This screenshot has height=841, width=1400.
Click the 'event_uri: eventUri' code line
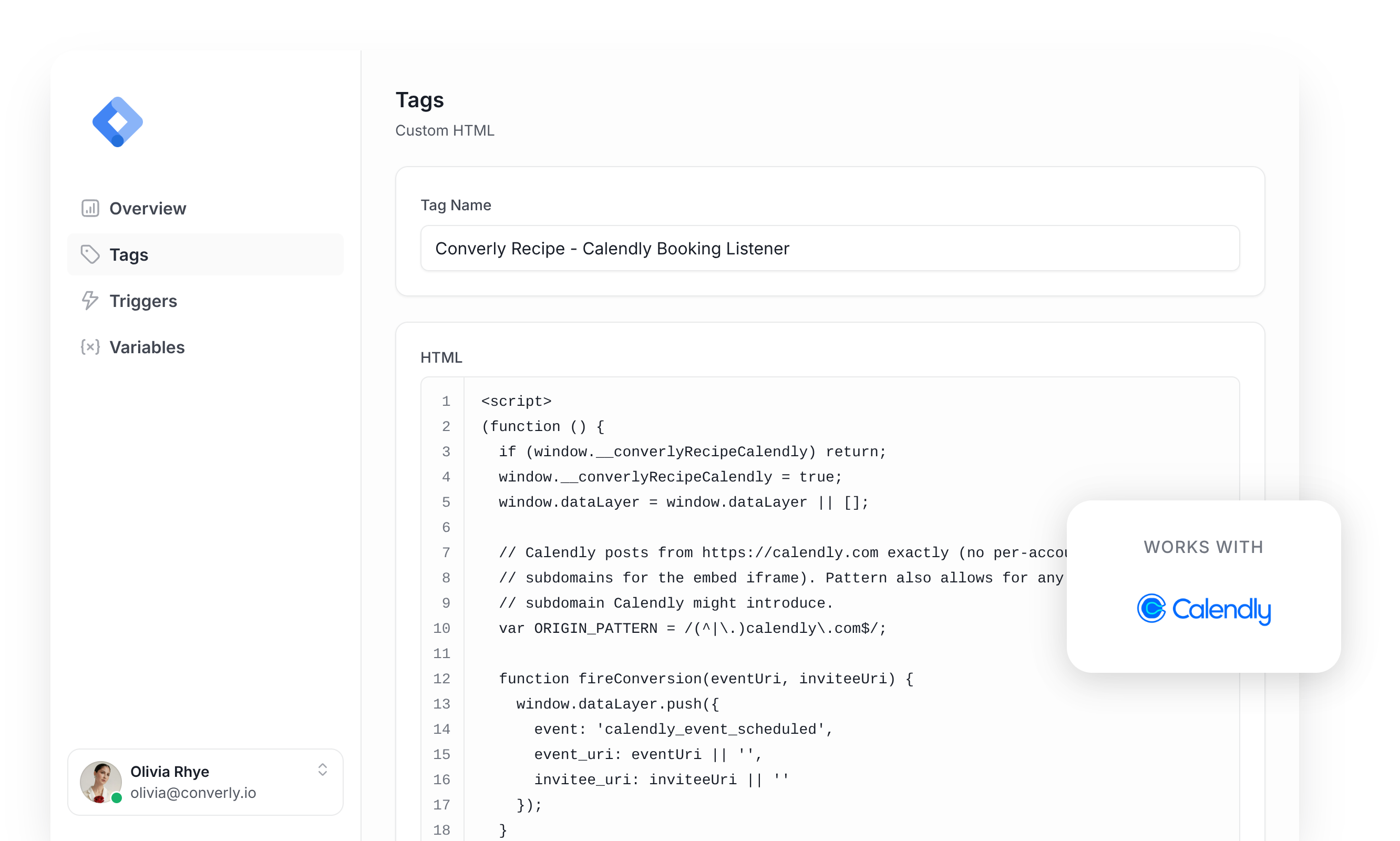[x=648, y=754]
